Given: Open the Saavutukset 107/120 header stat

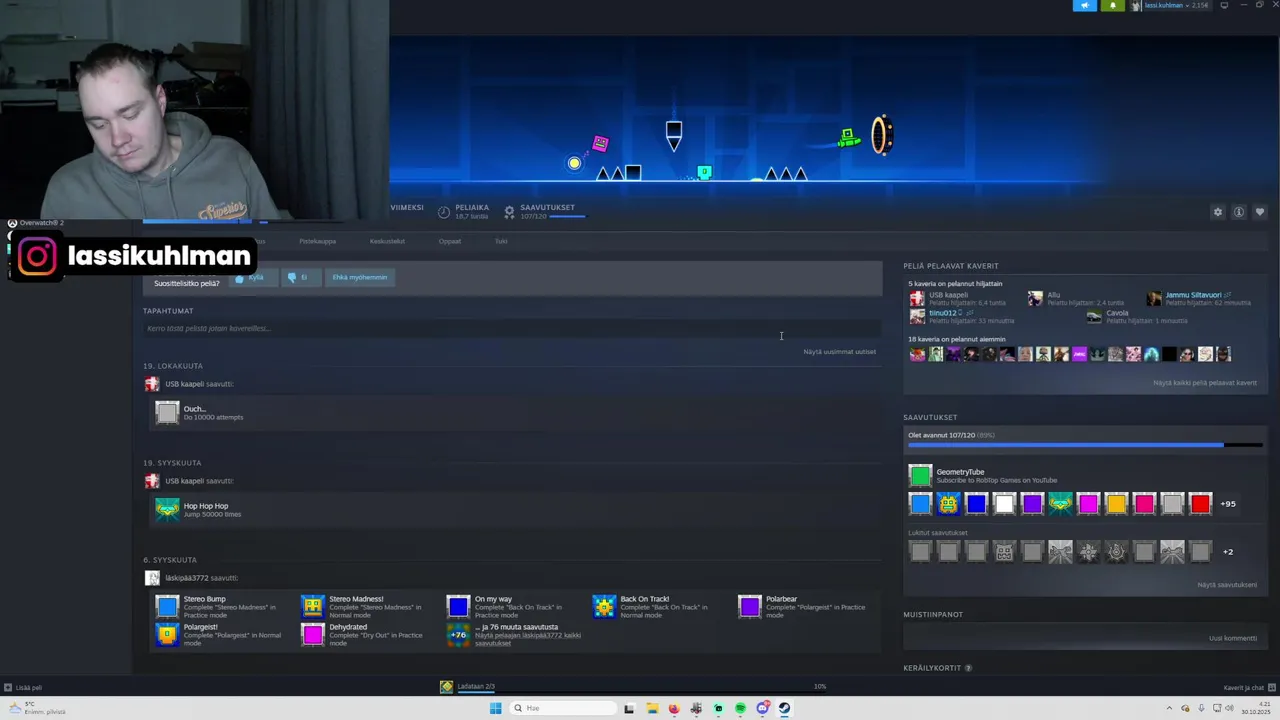Looking at the screenshot, I should [547, 211].
